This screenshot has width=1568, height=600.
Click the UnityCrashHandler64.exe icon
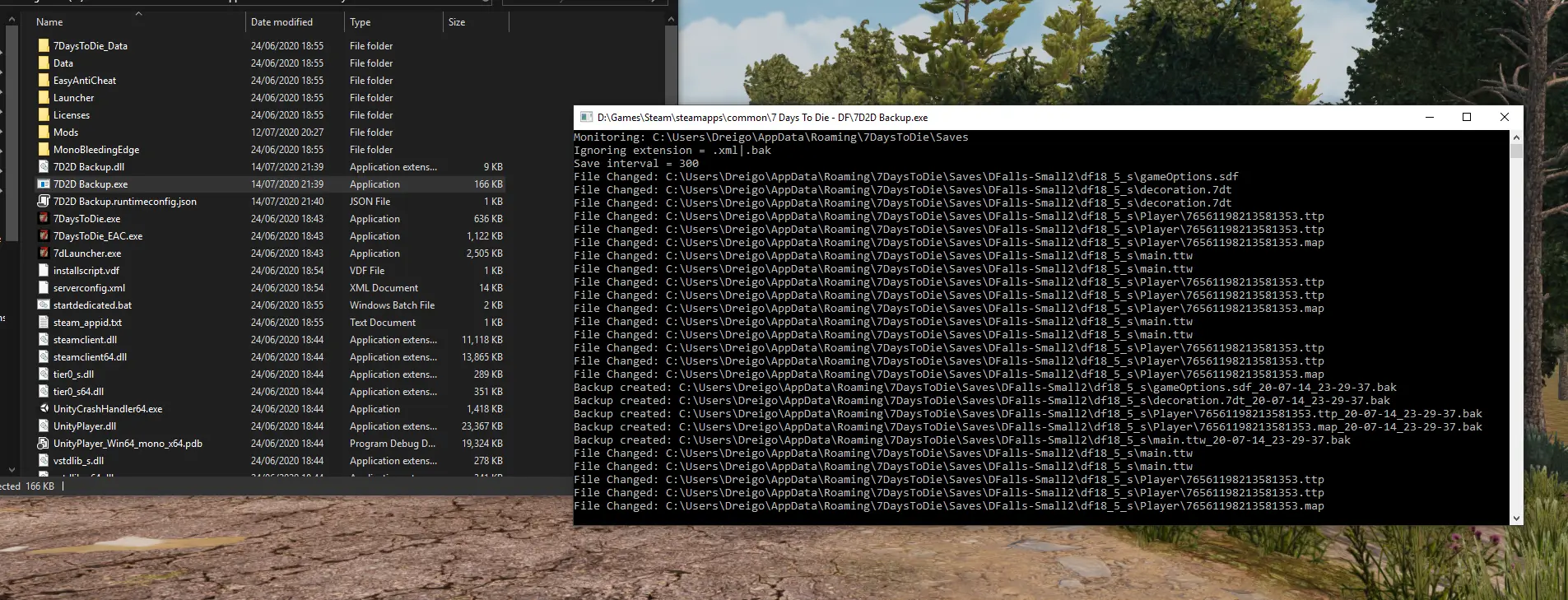(44, 409)
